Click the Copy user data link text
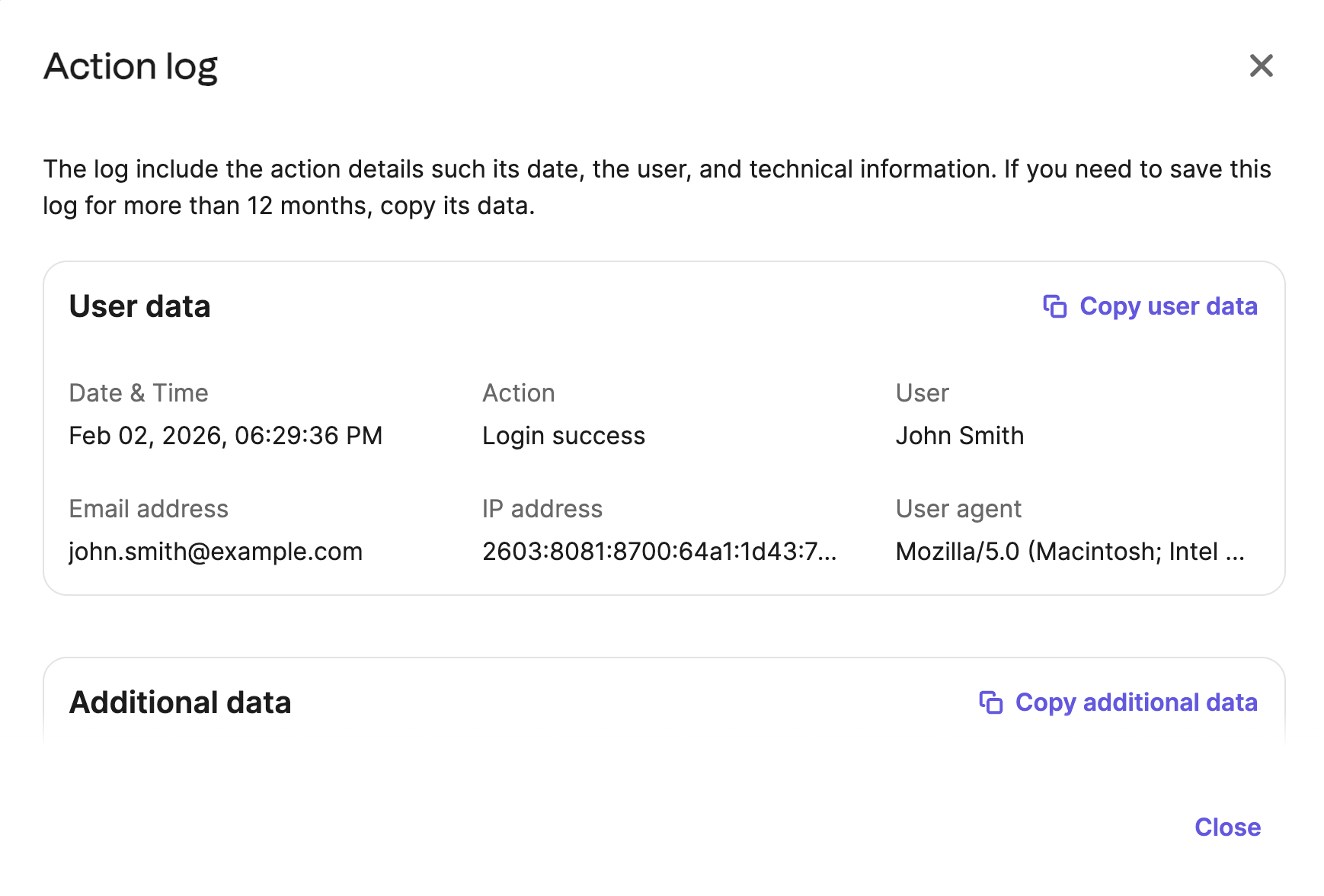This screenshot has height=896, width=1324. [1168, 306]
